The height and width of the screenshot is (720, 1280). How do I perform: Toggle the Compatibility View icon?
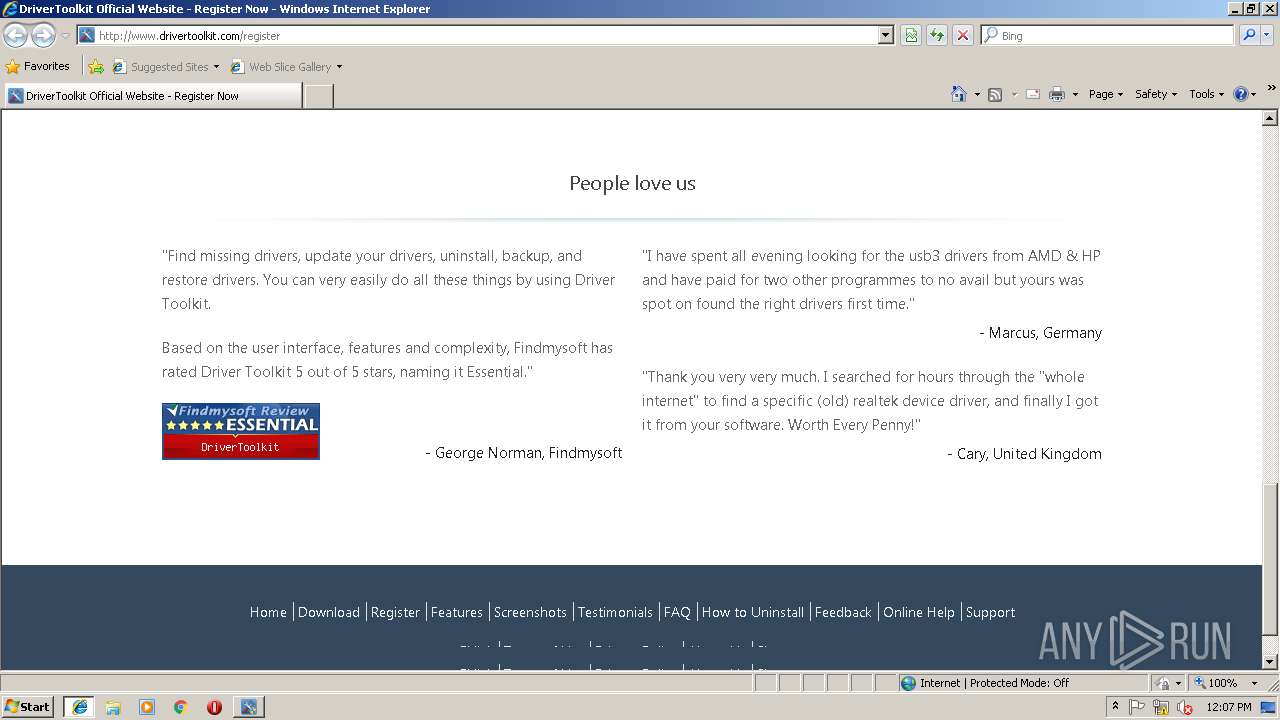(911, 35)
